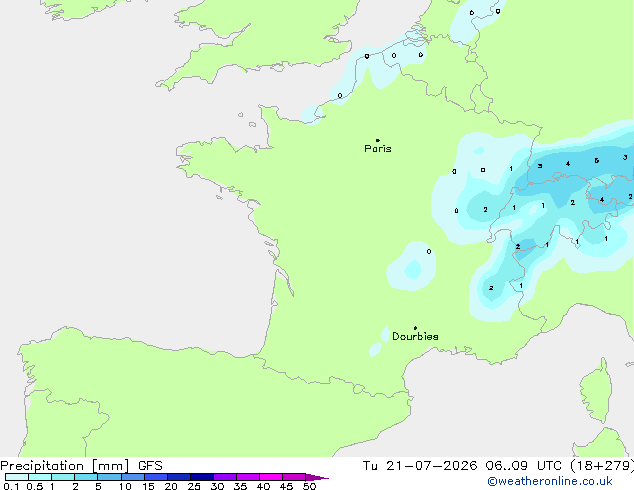Screen dimensions: 634x490
Task: Click the 5–10 mm legend swatch
Action: click(x=109, y=477)
